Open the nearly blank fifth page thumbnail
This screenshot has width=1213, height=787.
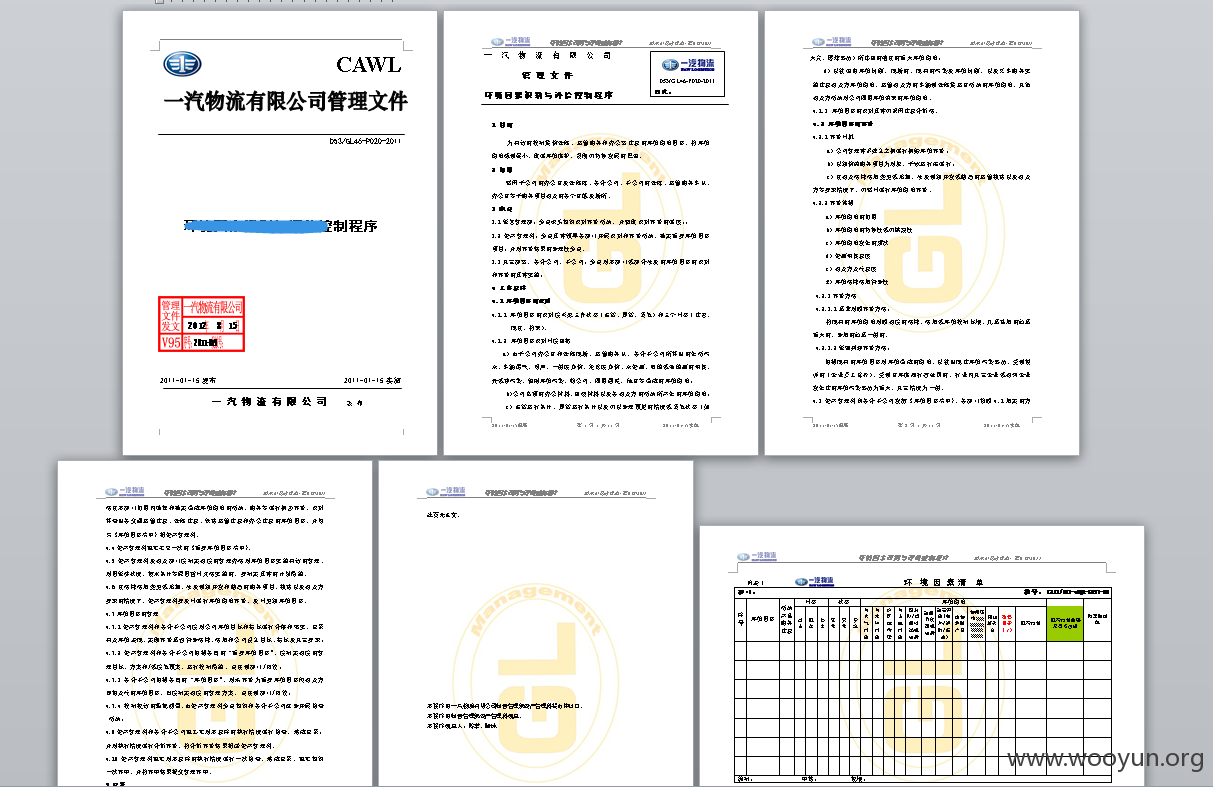coord(536,623)
